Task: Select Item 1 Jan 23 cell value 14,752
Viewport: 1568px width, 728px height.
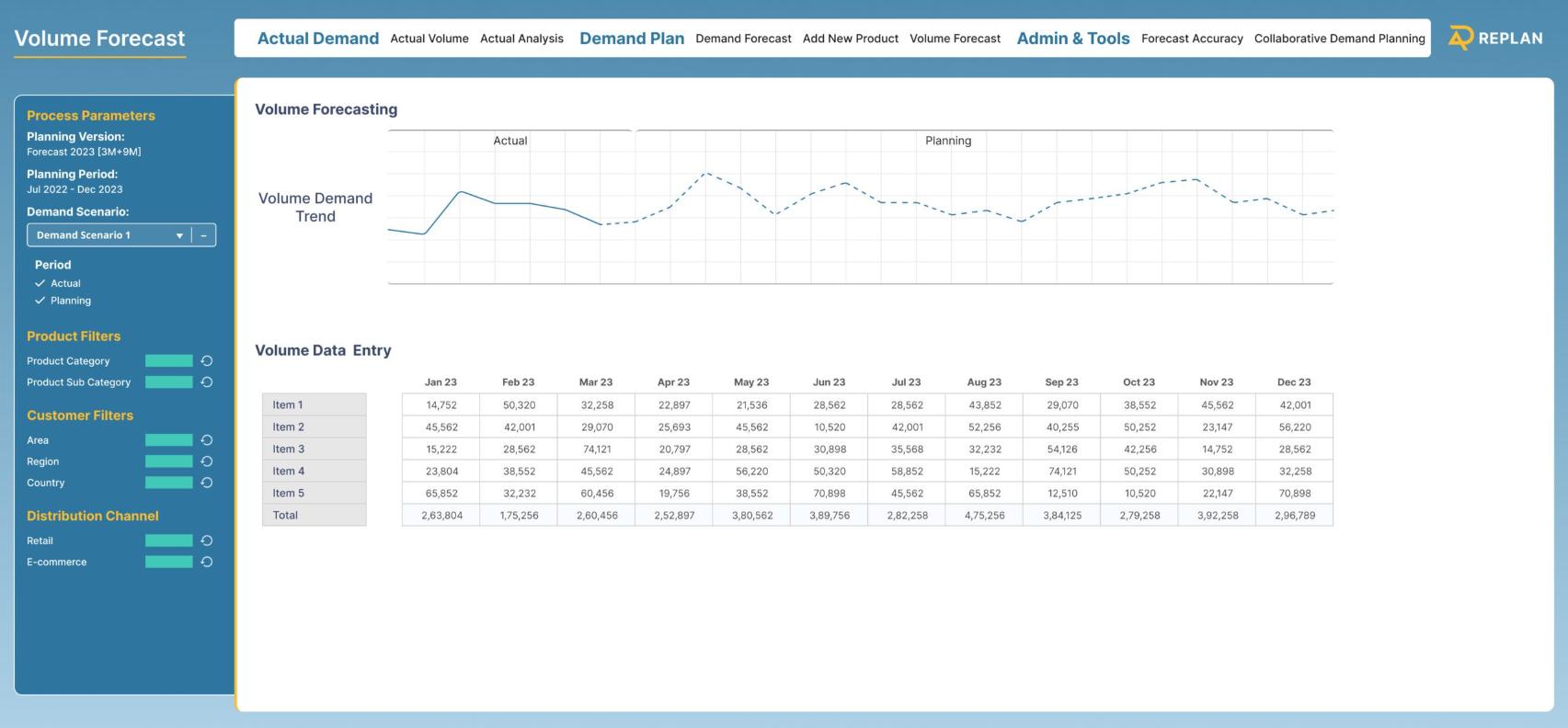Action: (441, 405)
